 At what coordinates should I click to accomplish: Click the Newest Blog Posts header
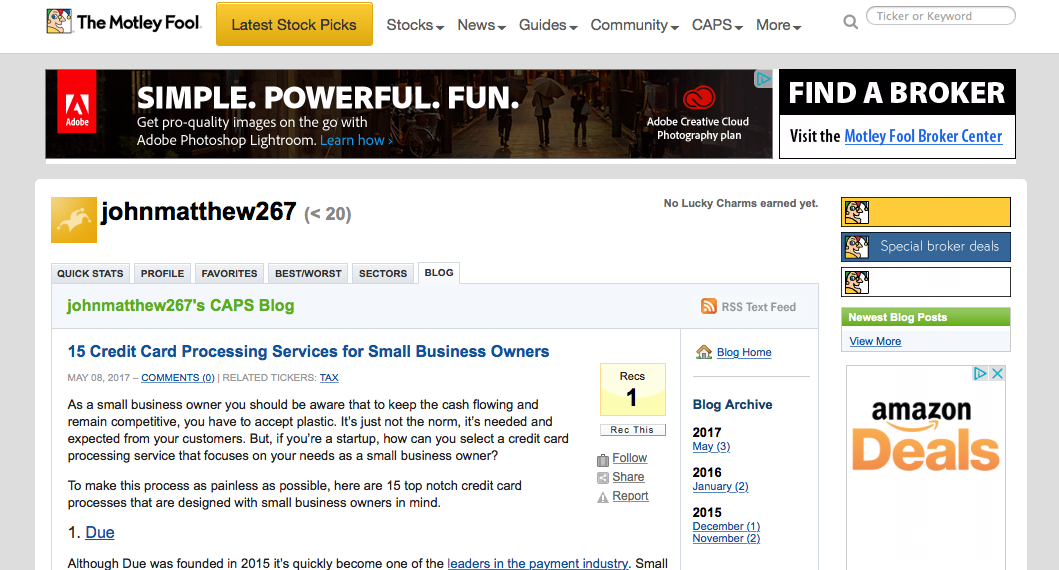pos(925,317)
